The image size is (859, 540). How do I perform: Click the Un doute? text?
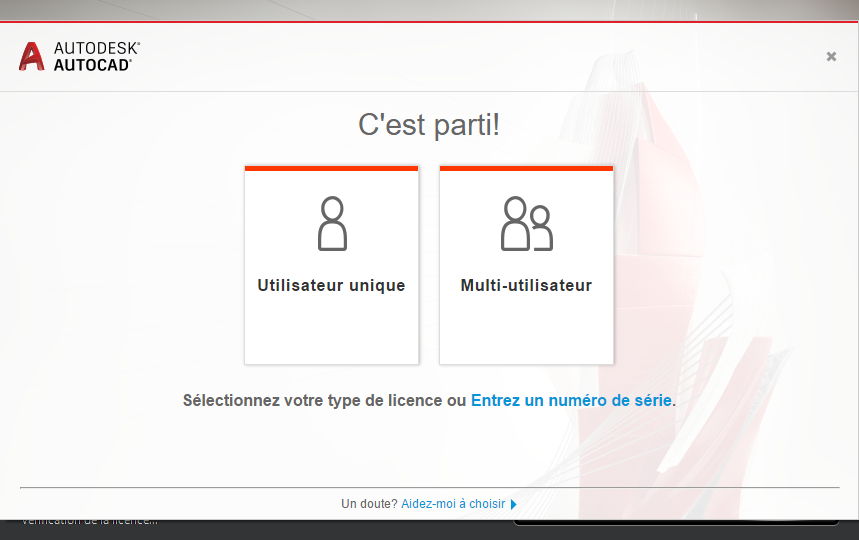369,504
